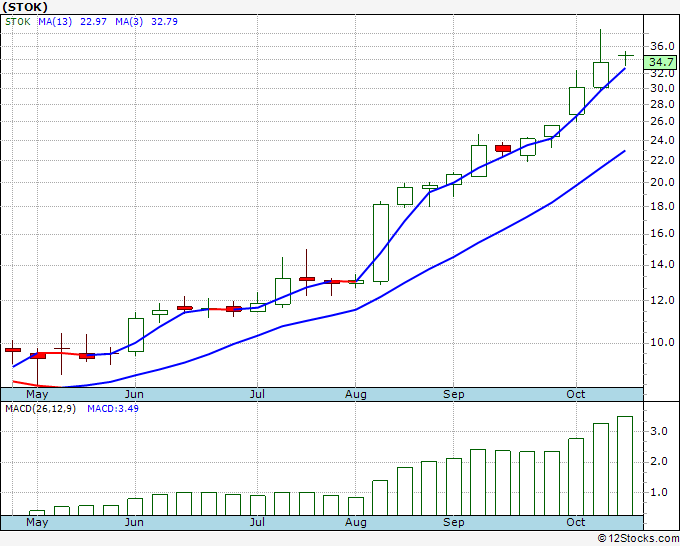
Task: Click the (STOK) ticker symbol label
Action: point(25,7)
